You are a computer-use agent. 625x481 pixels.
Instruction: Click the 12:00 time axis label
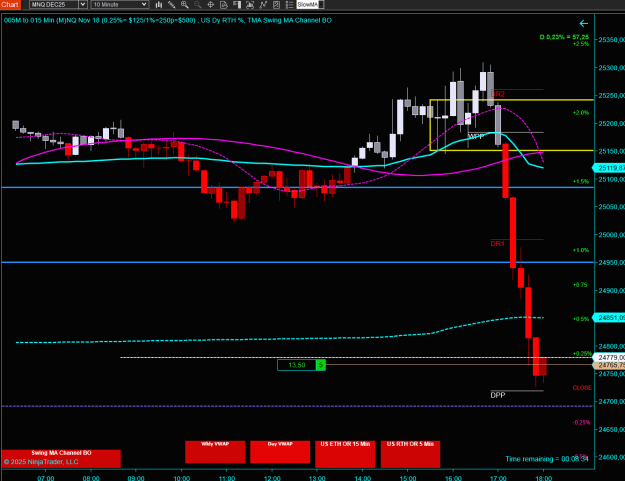coord(272,478)
